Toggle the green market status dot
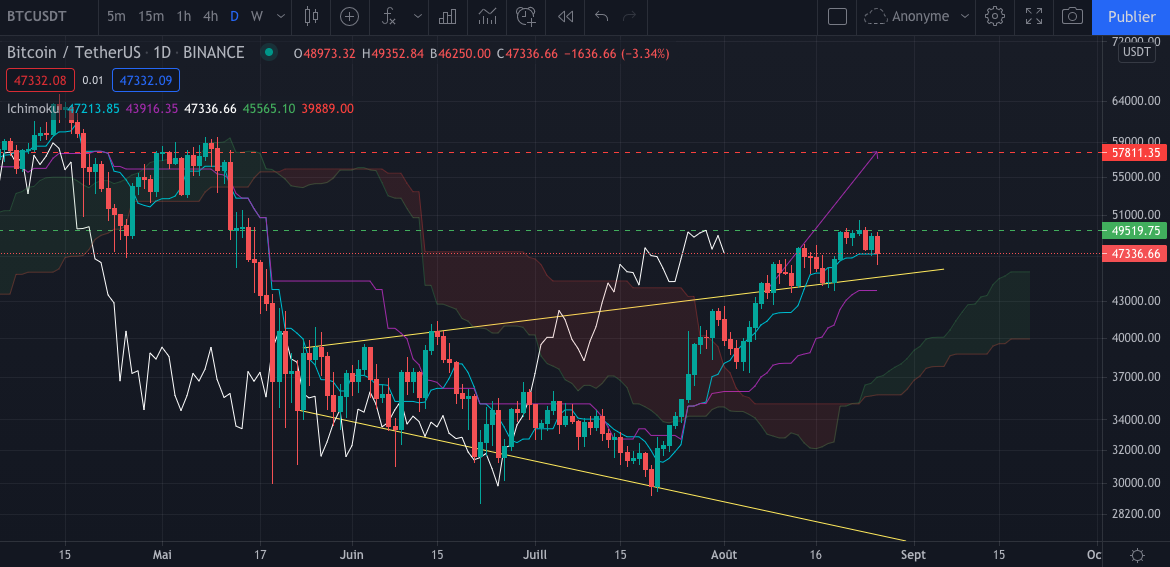The image size is (1170, 567). click(x=267, y=53)
